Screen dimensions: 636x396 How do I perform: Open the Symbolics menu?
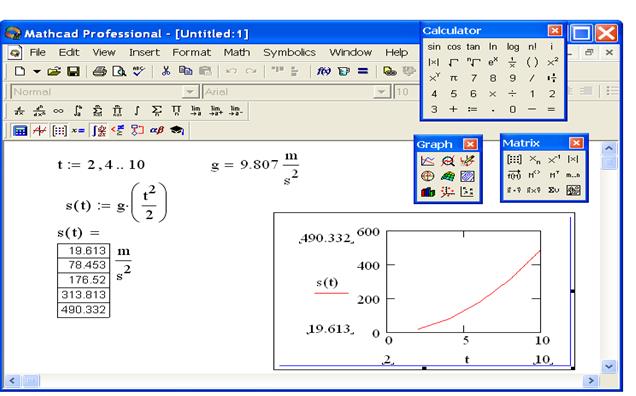(289, 52)
